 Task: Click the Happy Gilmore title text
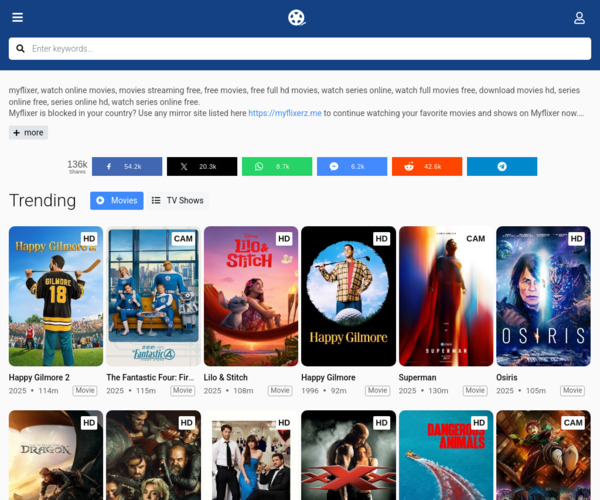coord(328,378)
